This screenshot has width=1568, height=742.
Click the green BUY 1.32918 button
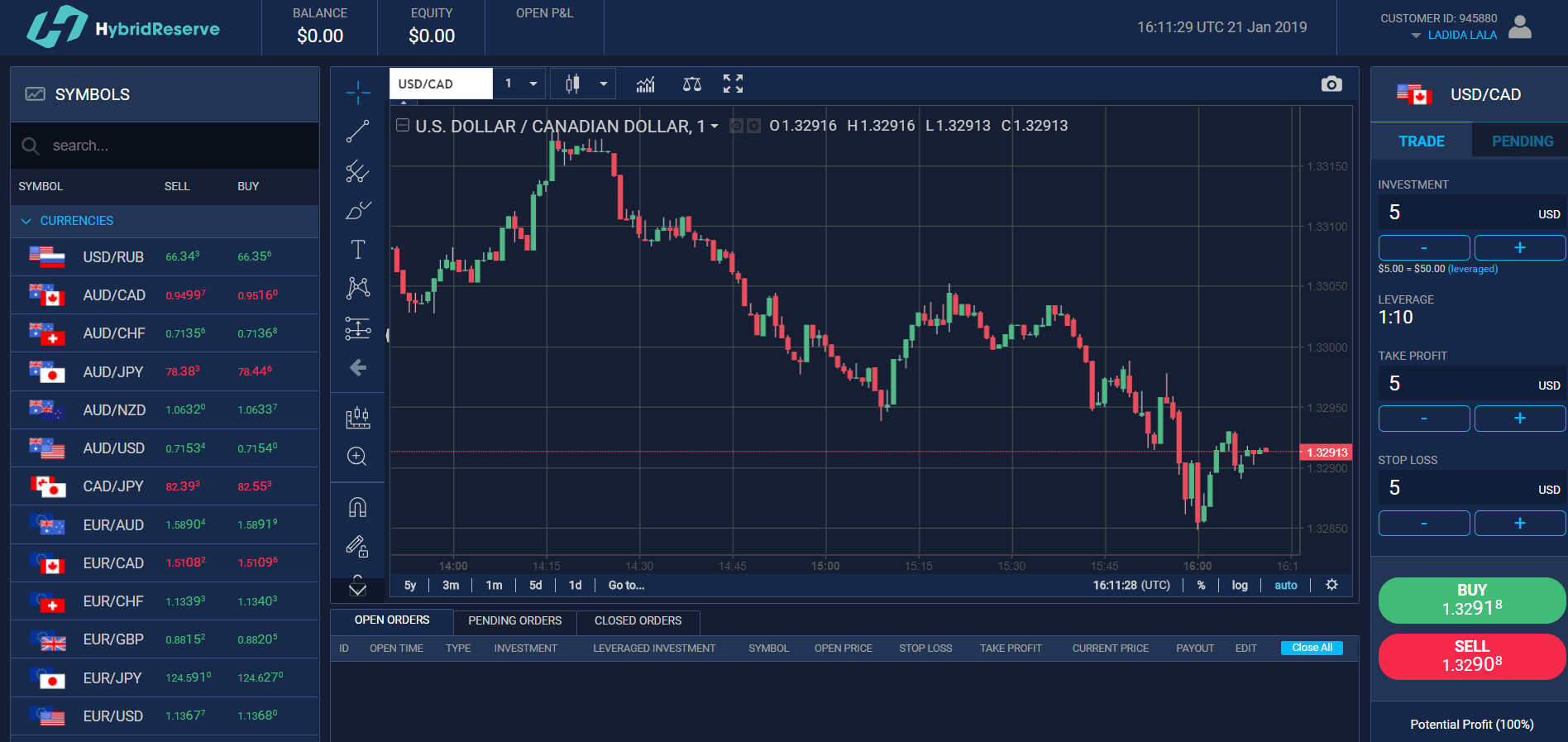tap(1472, 600)
